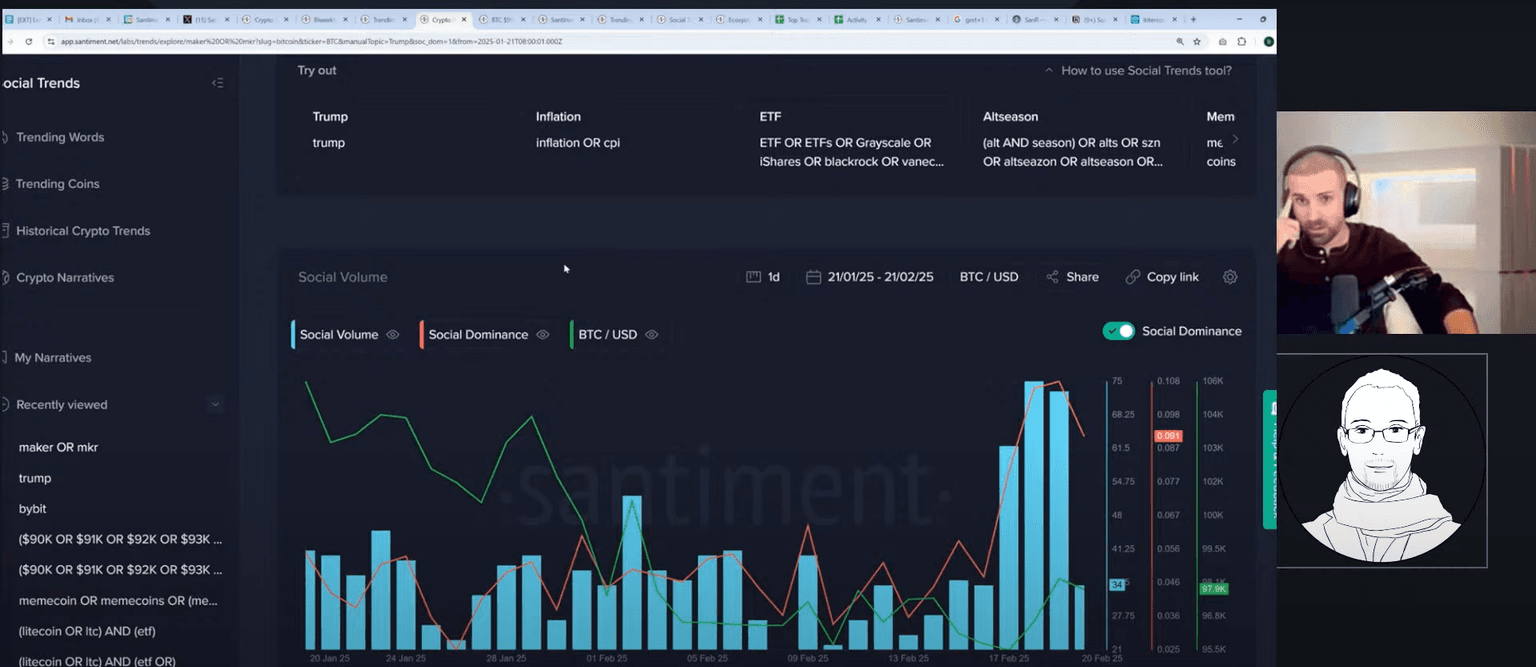Image resolution: width=1536 pixels, height=667 pixels.
Task: Hide BTC / USD line via eye icon
Action: click(x=652, y=335)
